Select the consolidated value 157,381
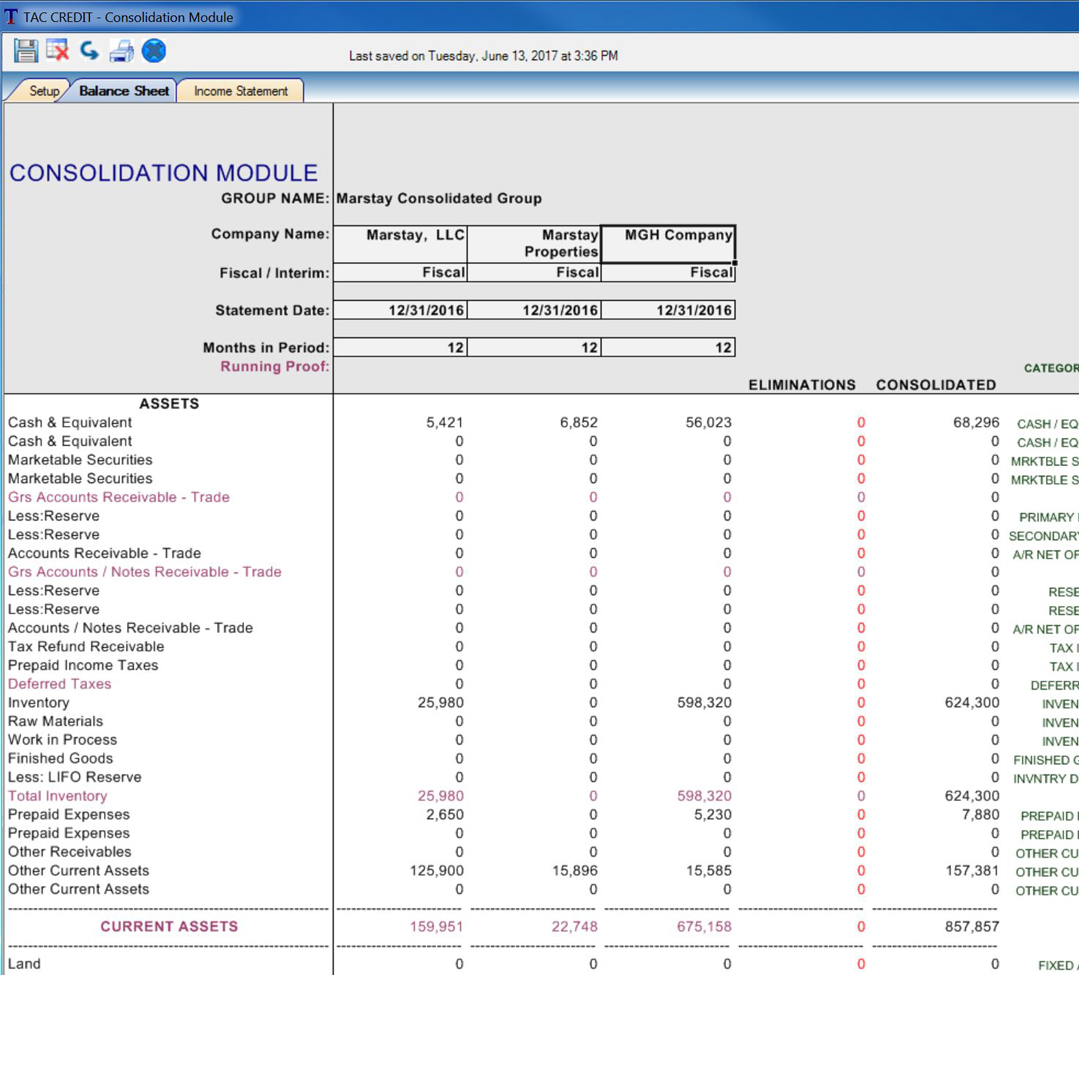 973,870
